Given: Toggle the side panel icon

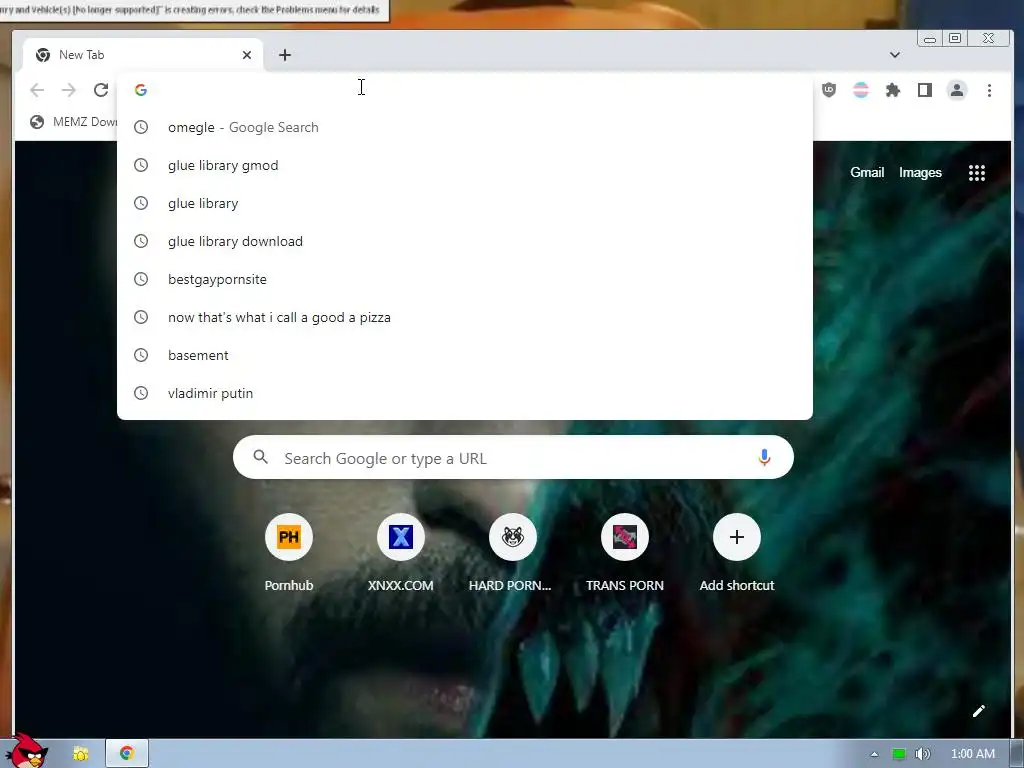Looking at the screenshot, I should 925,90.
